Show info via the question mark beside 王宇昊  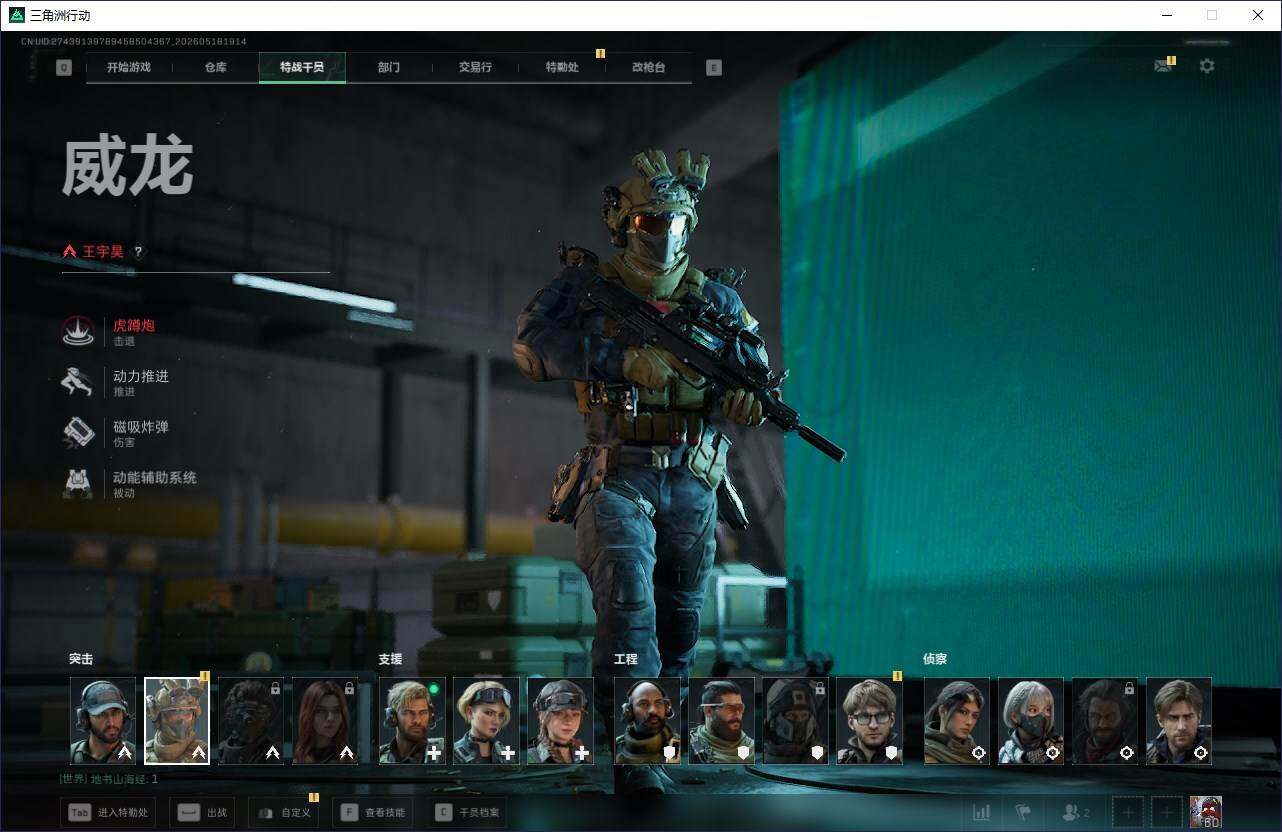pyautogui.click(x=138, y=252)
